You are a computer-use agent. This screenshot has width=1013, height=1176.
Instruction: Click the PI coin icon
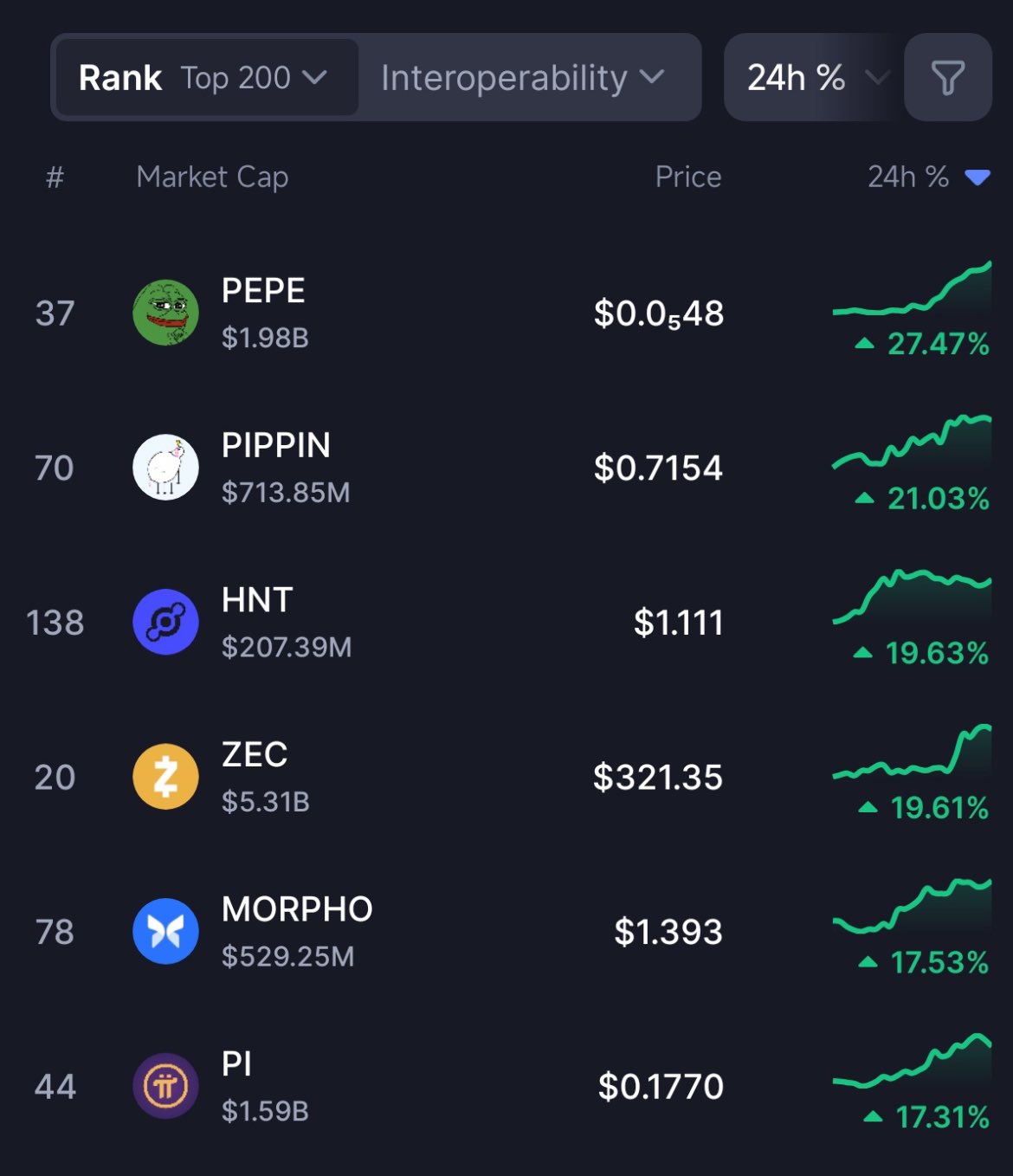(165, 1086)
